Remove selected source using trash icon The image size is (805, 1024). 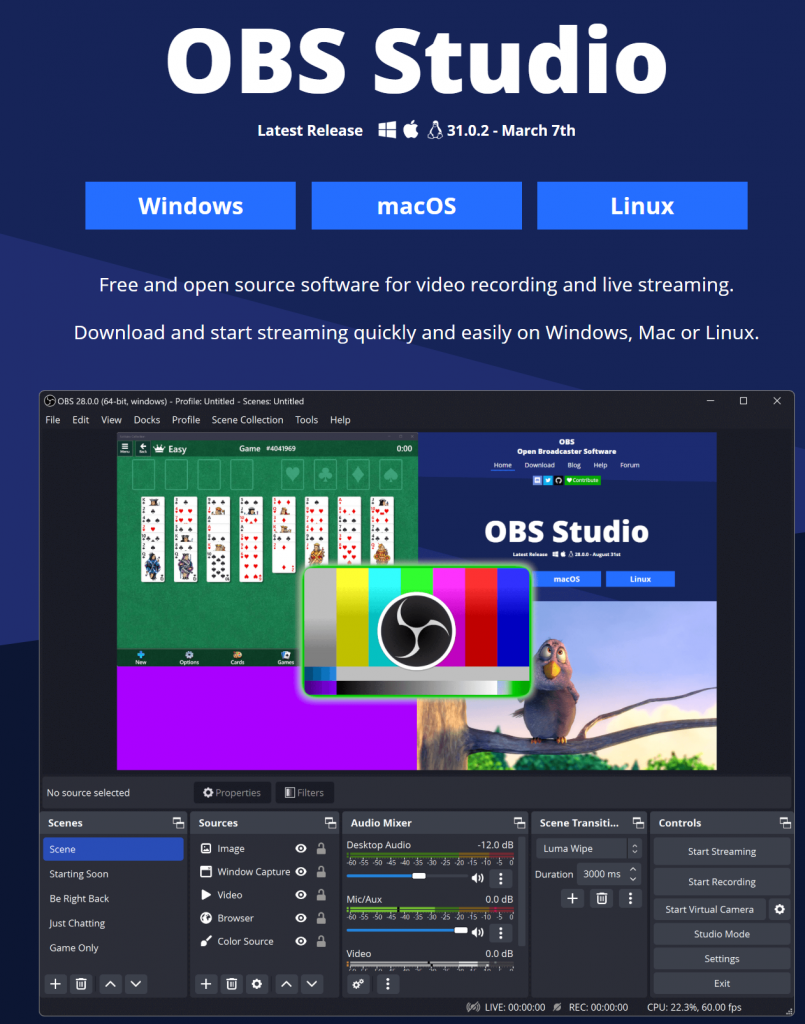231,984
